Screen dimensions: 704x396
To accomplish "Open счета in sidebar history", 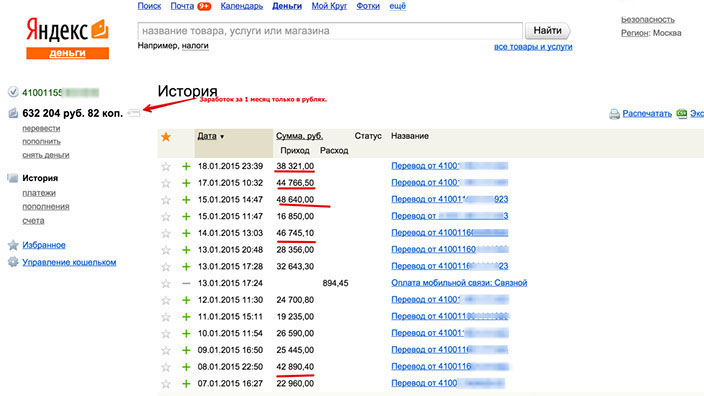I will (33, 220).
